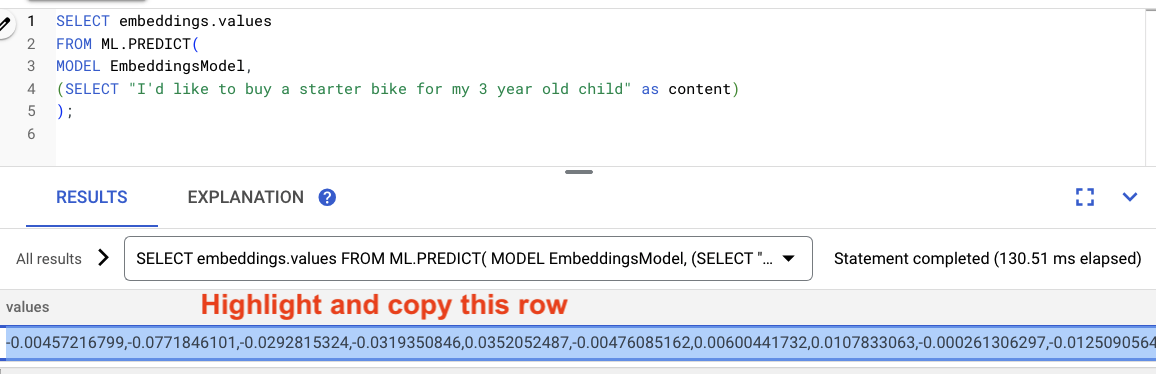Go back to All results
Screen dimensions: 1156x374
[x=49, y=259]
